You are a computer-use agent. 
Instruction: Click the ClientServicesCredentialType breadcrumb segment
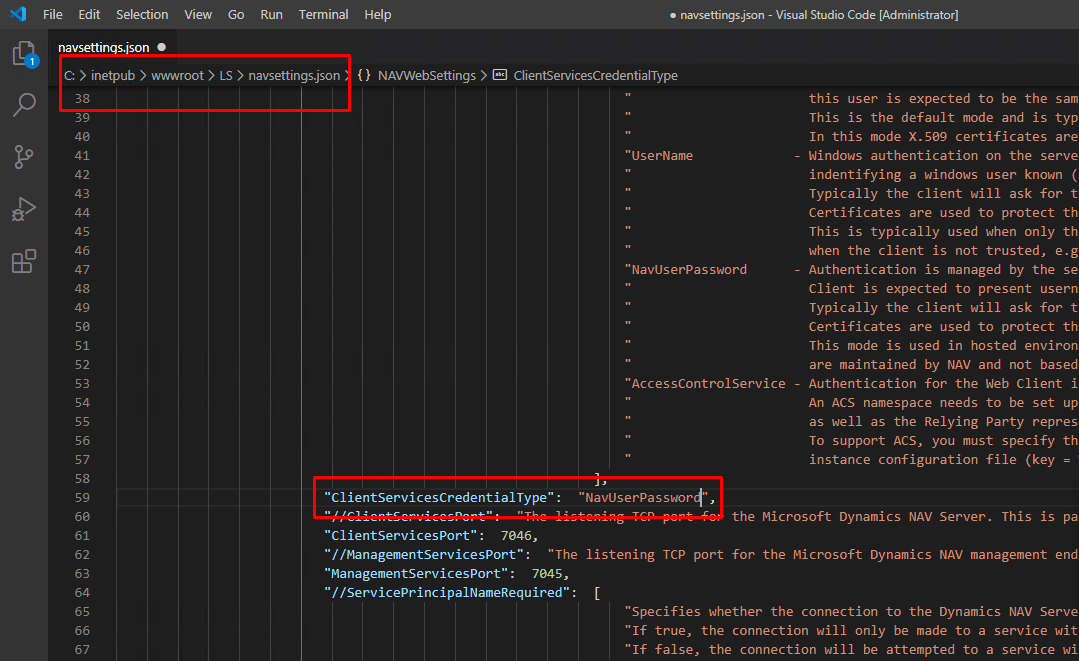[595, 76]
